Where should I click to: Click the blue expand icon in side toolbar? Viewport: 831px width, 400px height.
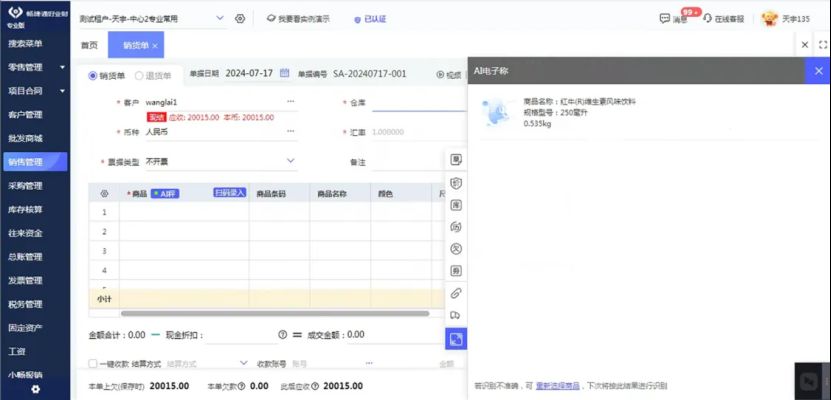[456, 339]
